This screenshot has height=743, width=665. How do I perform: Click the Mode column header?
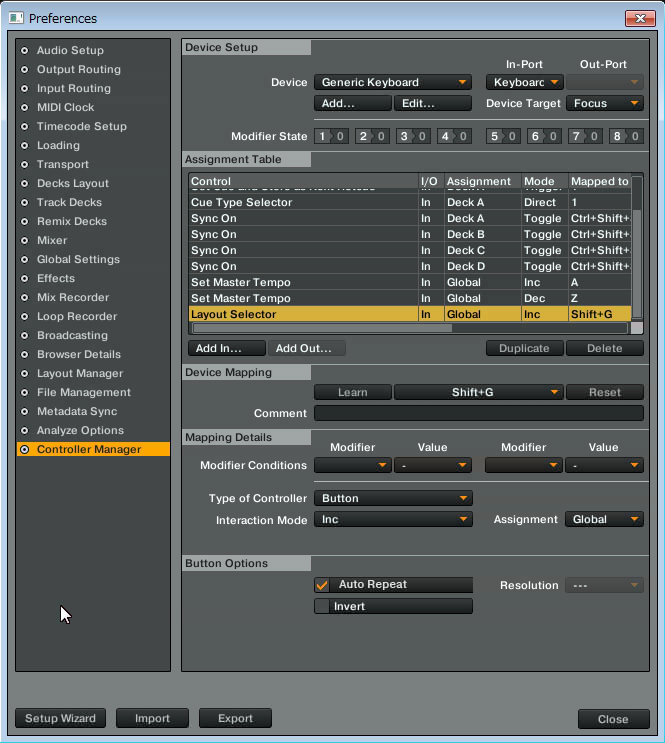[544, 181]
